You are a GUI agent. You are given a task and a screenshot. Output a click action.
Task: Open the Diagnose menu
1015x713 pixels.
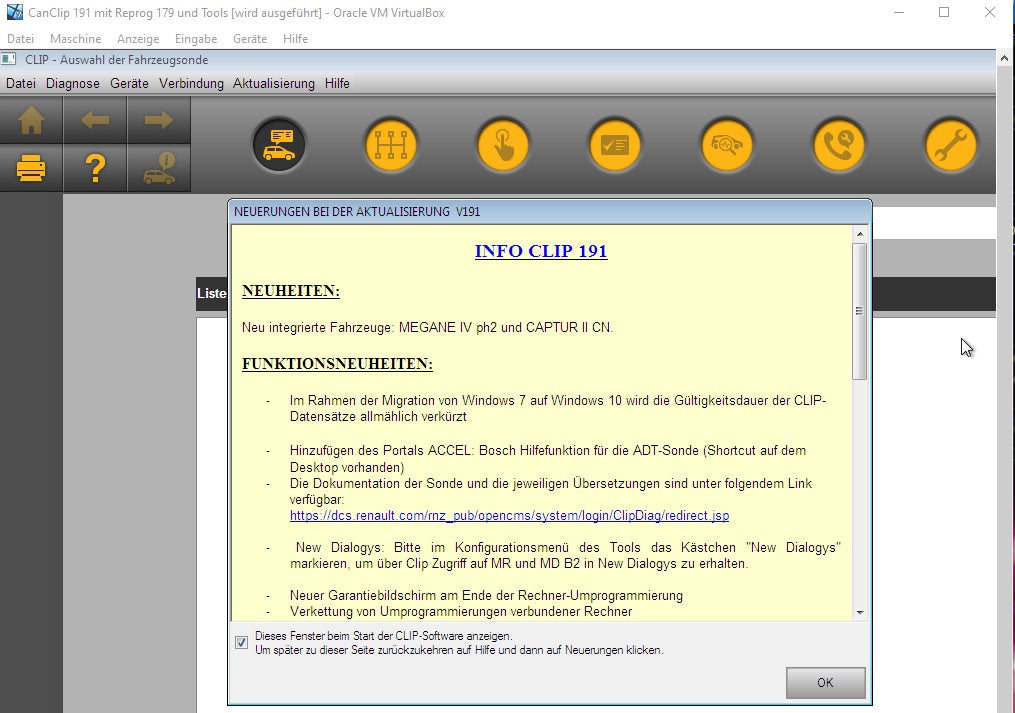point(72,84)
